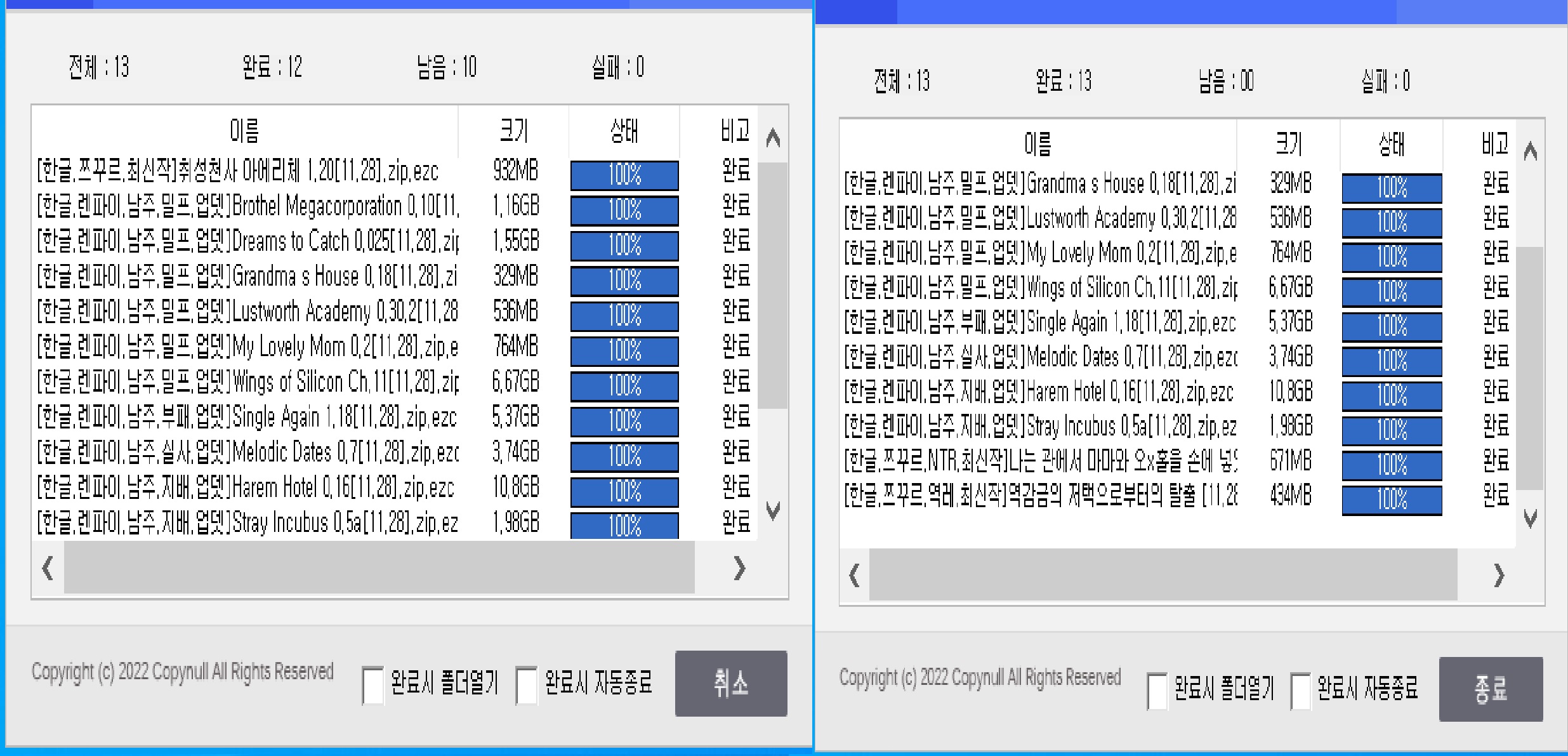Enable 완료시 폴더열기 checkbox in left window
Image resolution: width=1568 pixels, height=756 pixels.
[x=372, y=684]
